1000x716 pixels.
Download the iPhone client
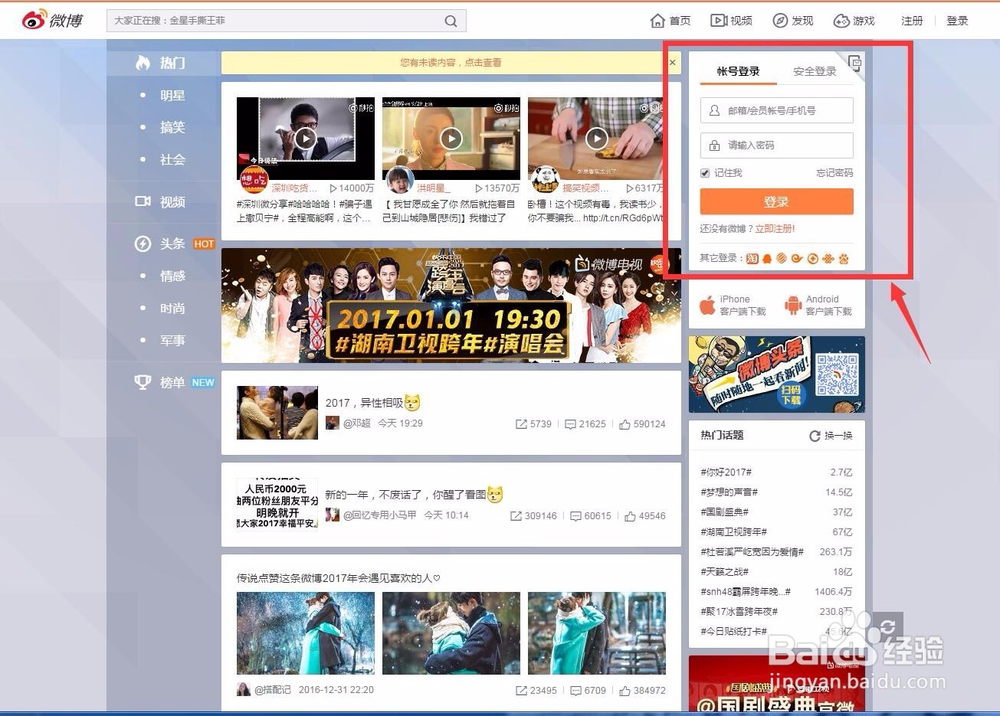732,305
